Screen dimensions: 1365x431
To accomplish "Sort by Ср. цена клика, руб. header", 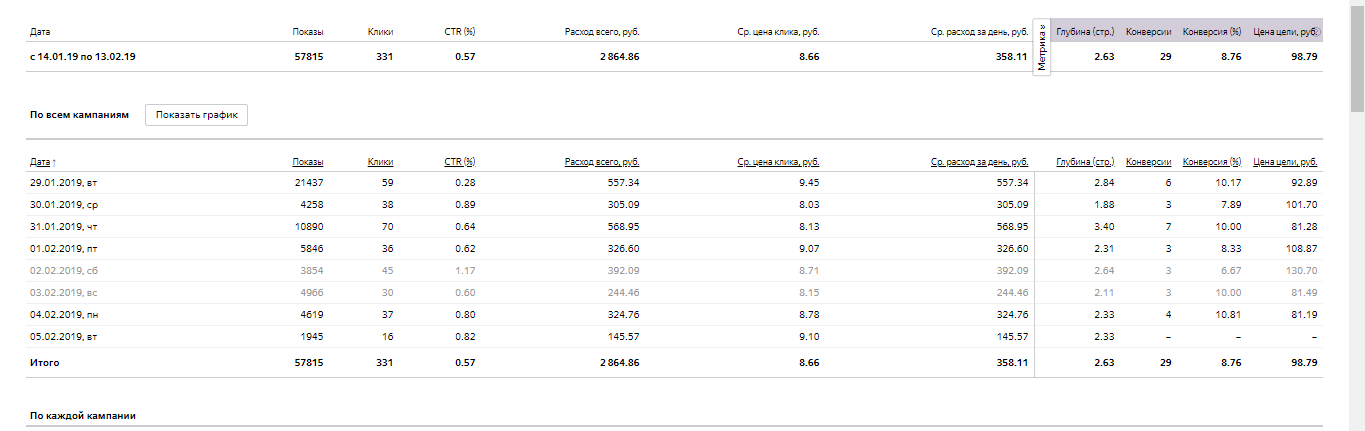I will point(778,162).
